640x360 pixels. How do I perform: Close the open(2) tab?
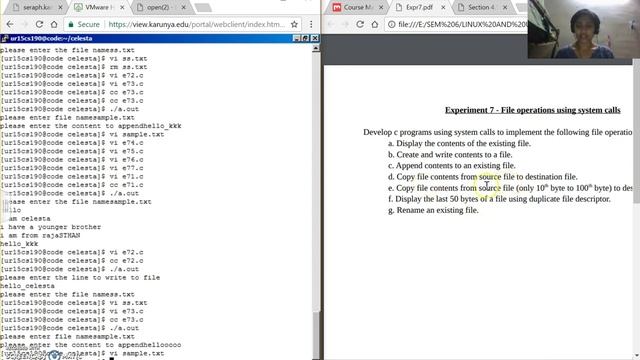pyautogui.click(x=183, y=7)
